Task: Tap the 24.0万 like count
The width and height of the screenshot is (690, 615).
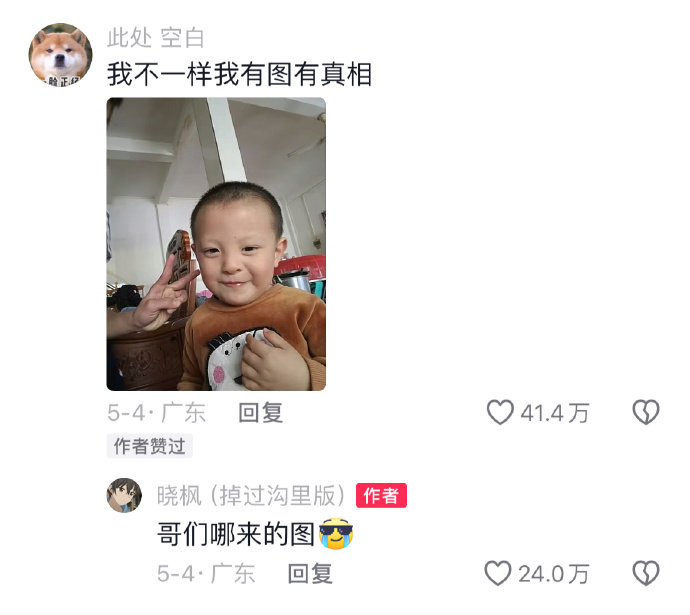Action: (x=553, y=574)
